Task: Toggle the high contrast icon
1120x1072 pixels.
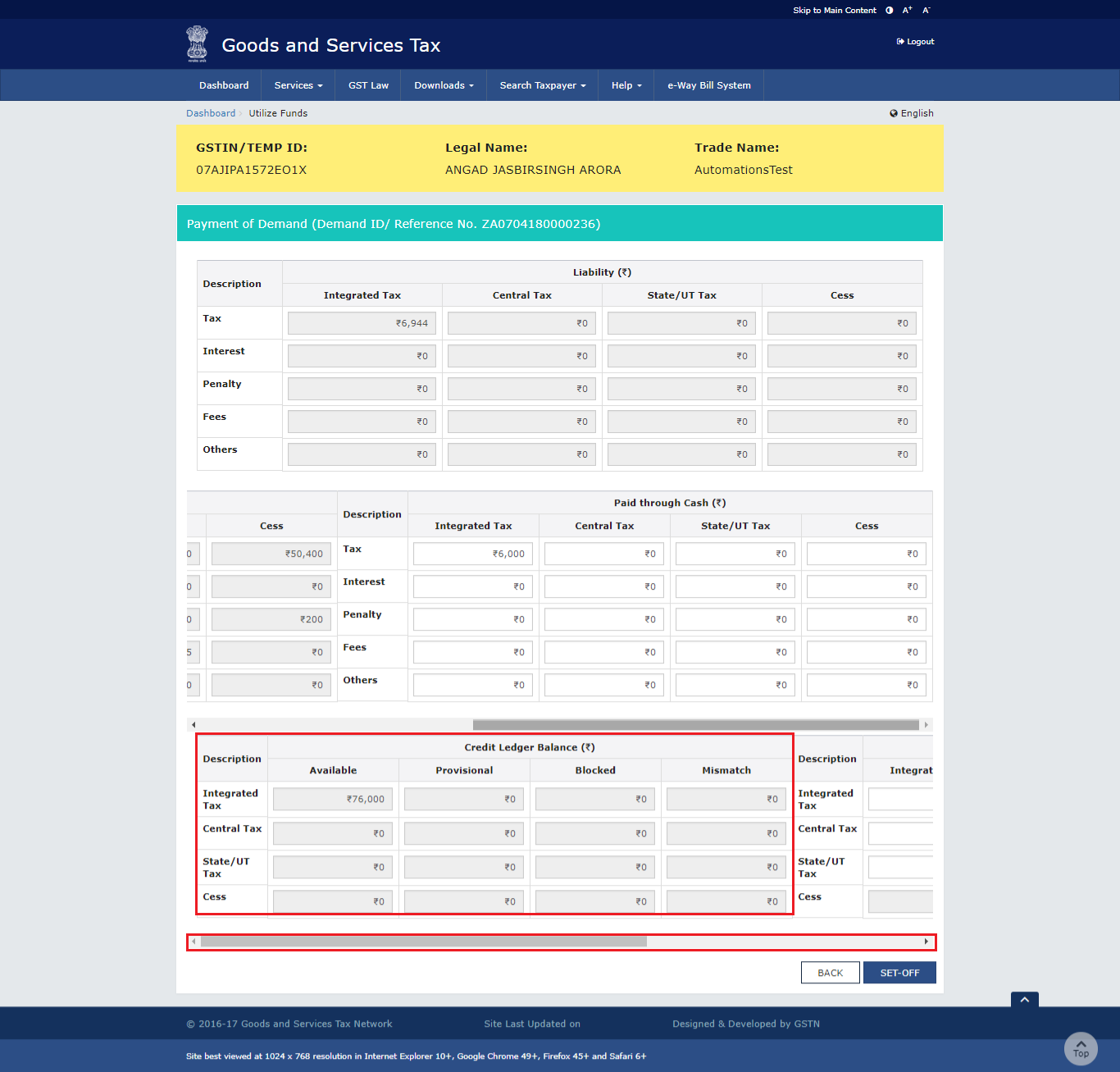Action: [890, 11]
